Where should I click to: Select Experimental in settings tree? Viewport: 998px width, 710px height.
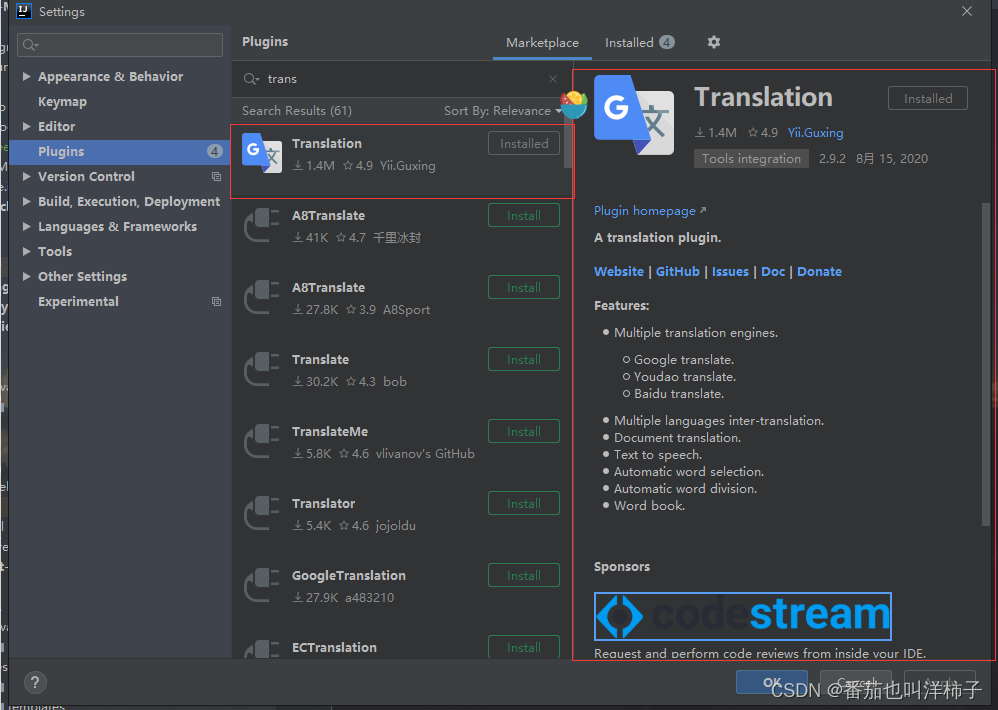tap(78, 302)
